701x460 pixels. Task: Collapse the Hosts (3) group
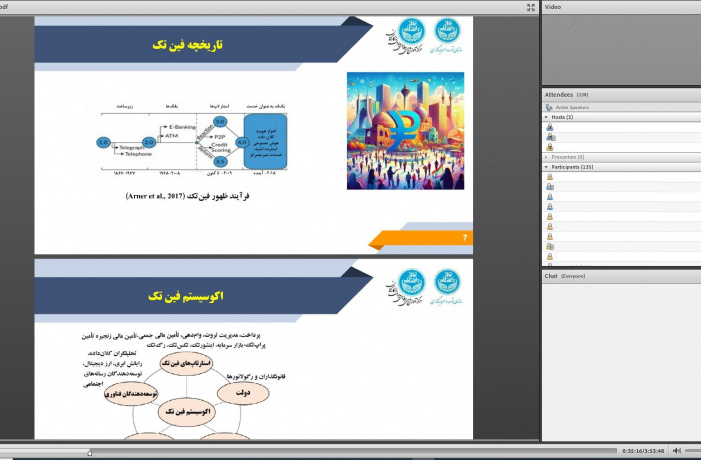click(x=546, y=117)
